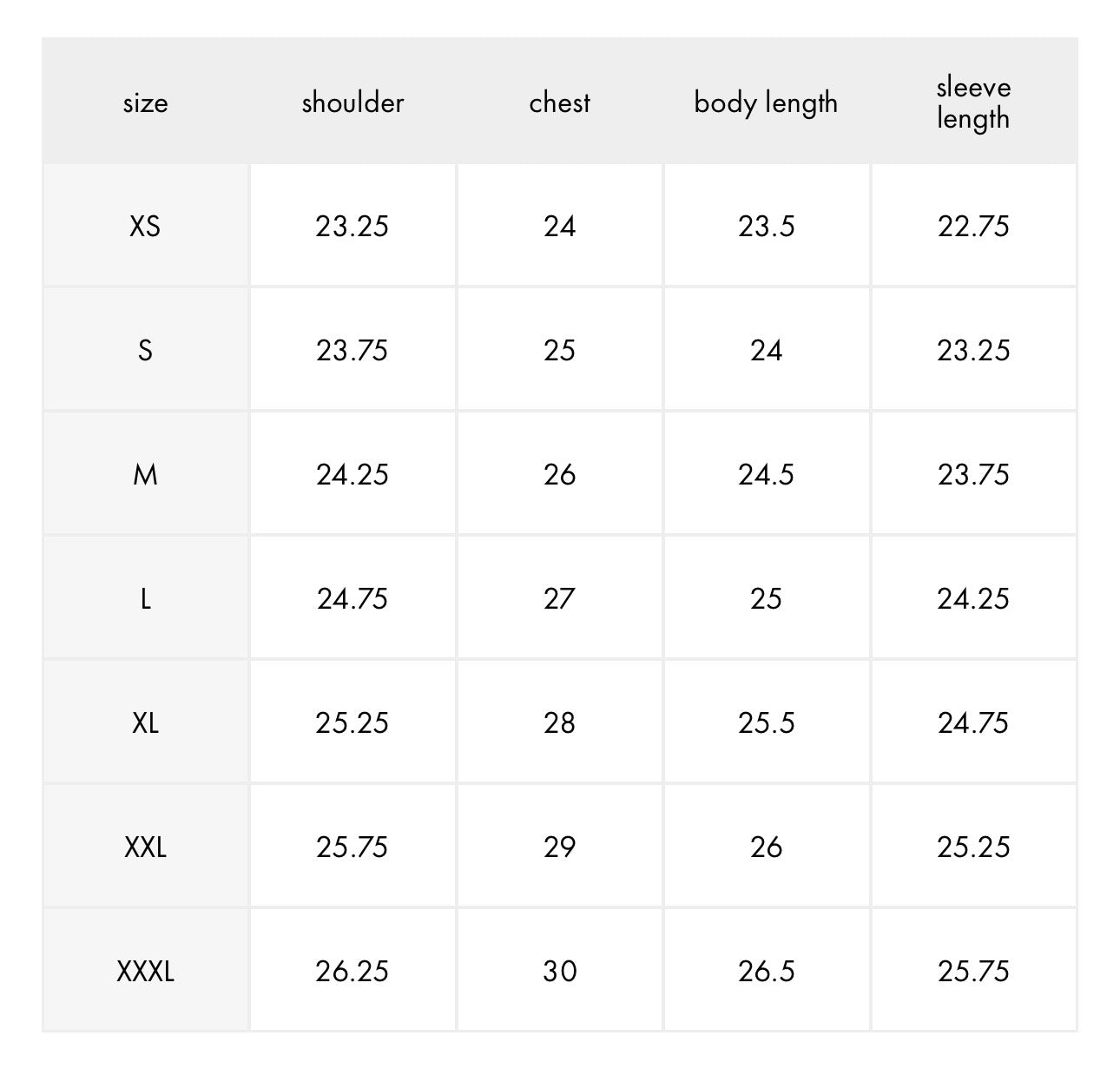Click the XL body length value 25.5

(766, 723)
